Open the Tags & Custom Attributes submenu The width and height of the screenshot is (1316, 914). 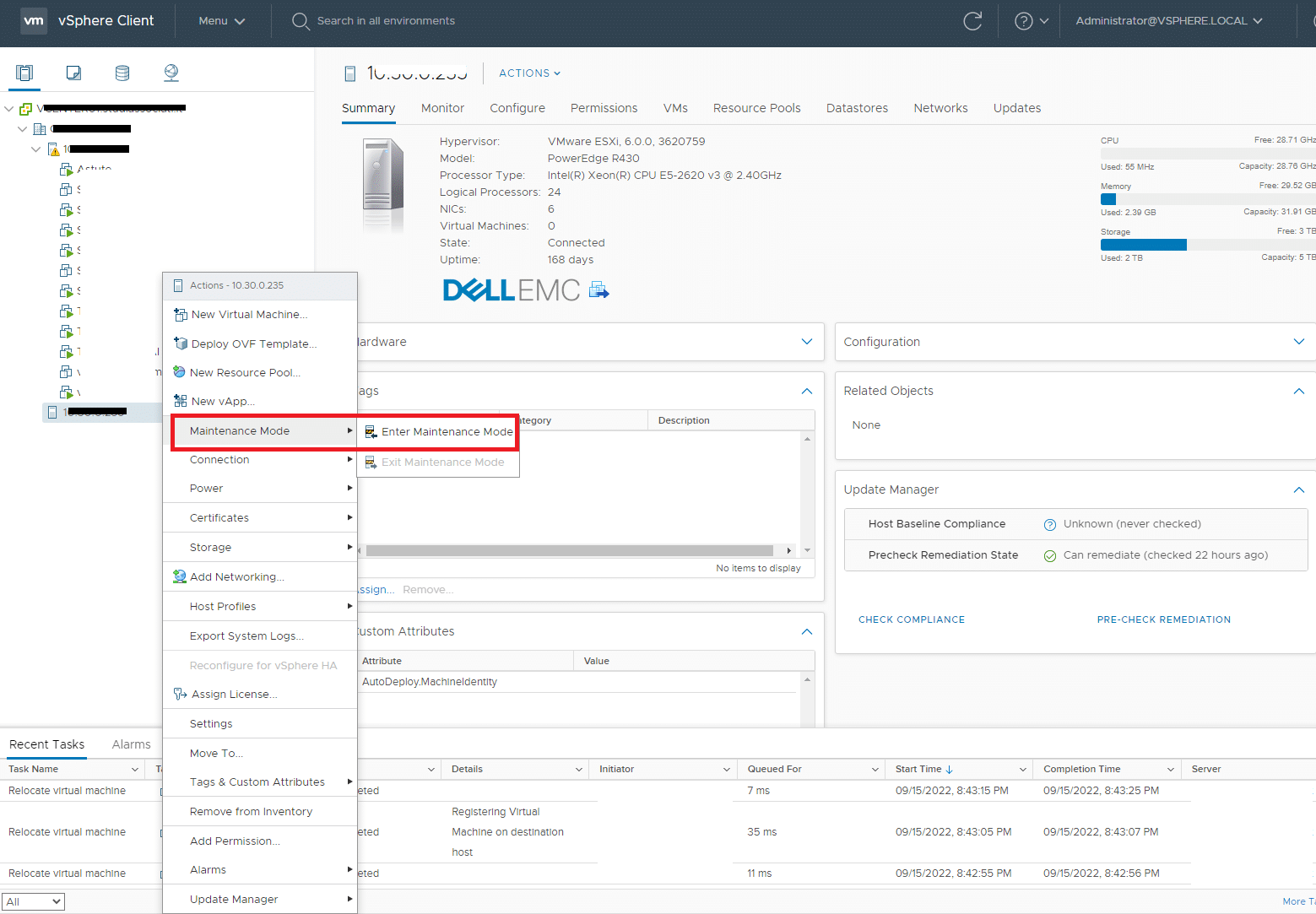(x=260, y=782)
